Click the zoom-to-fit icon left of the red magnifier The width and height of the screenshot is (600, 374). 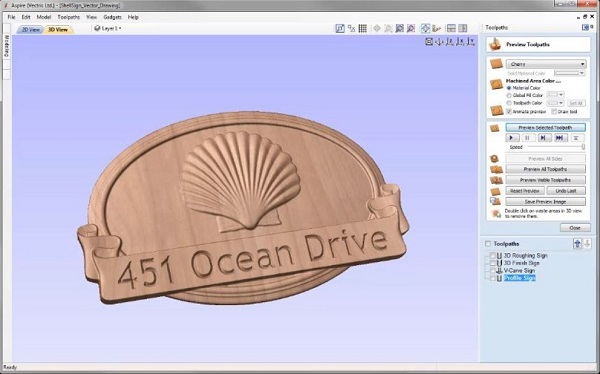coord(399,28)
